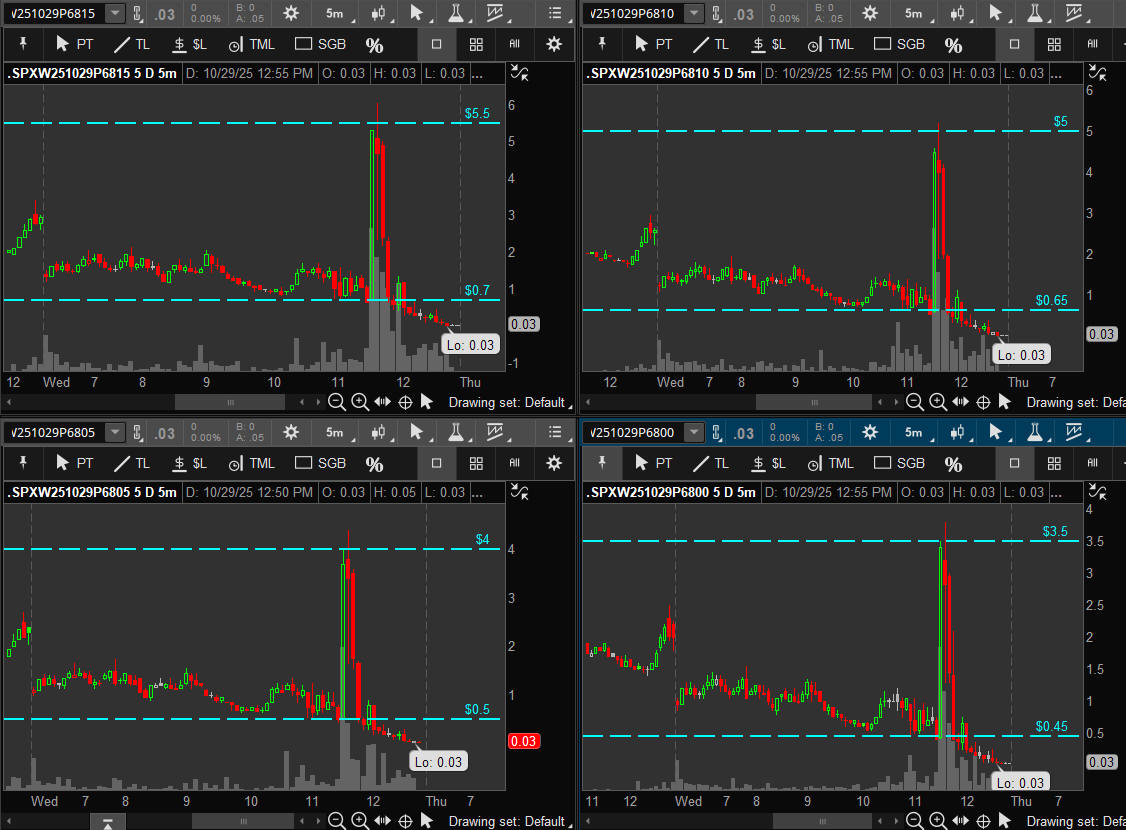Click the flask Studies icon in P6815 chart
1126x830 pixels.
(x=457, y=13)
